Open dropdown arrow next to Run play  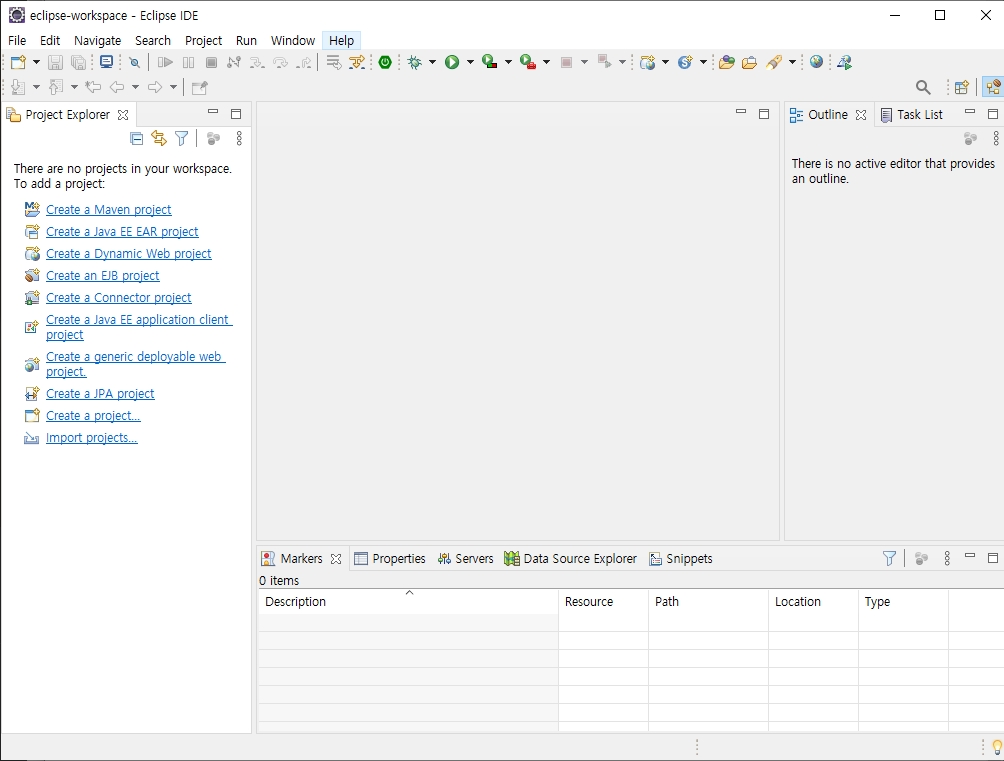pos(470,62)
